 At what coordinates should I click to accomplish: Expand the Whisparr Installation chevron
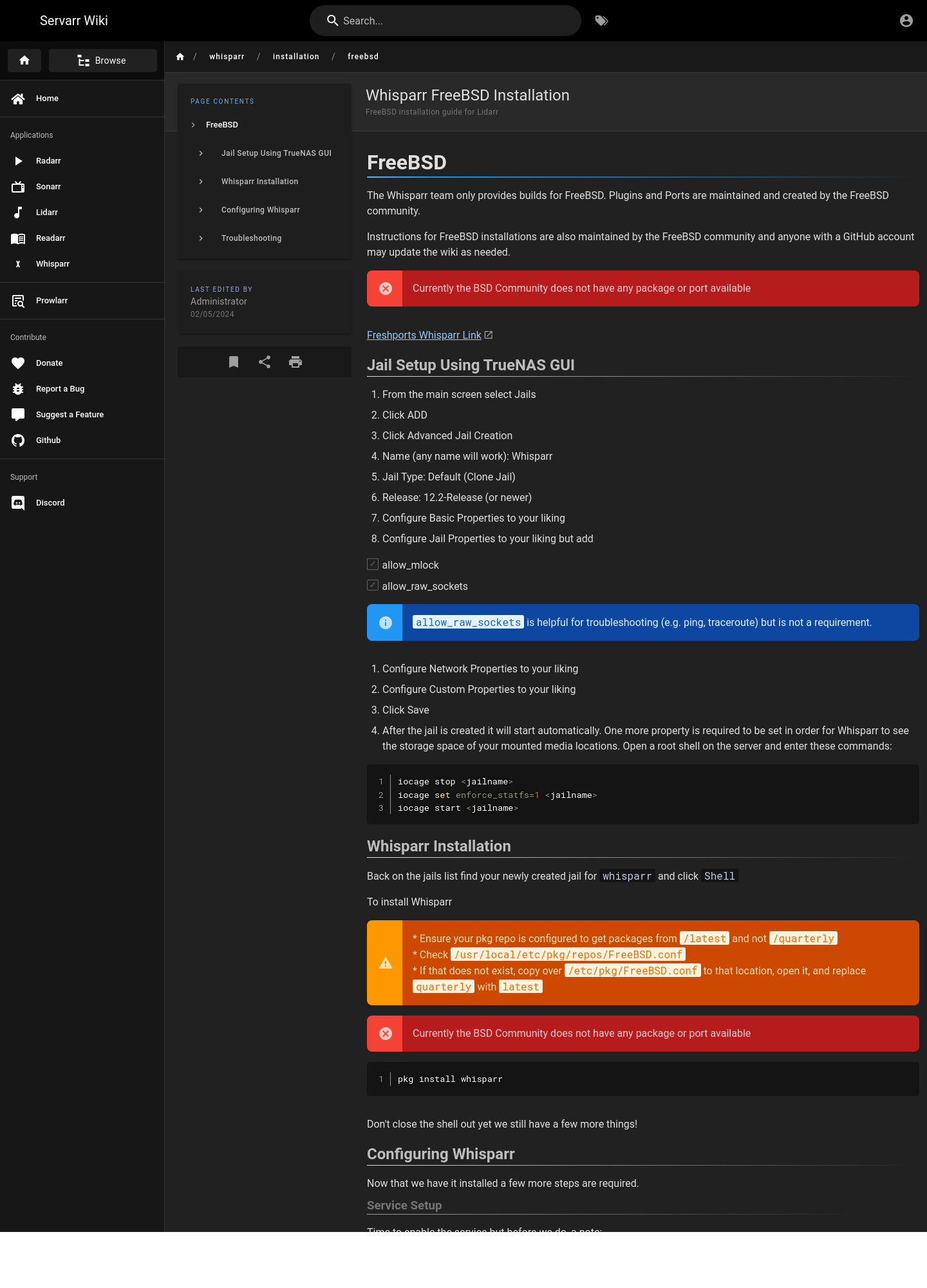[201, 182]
